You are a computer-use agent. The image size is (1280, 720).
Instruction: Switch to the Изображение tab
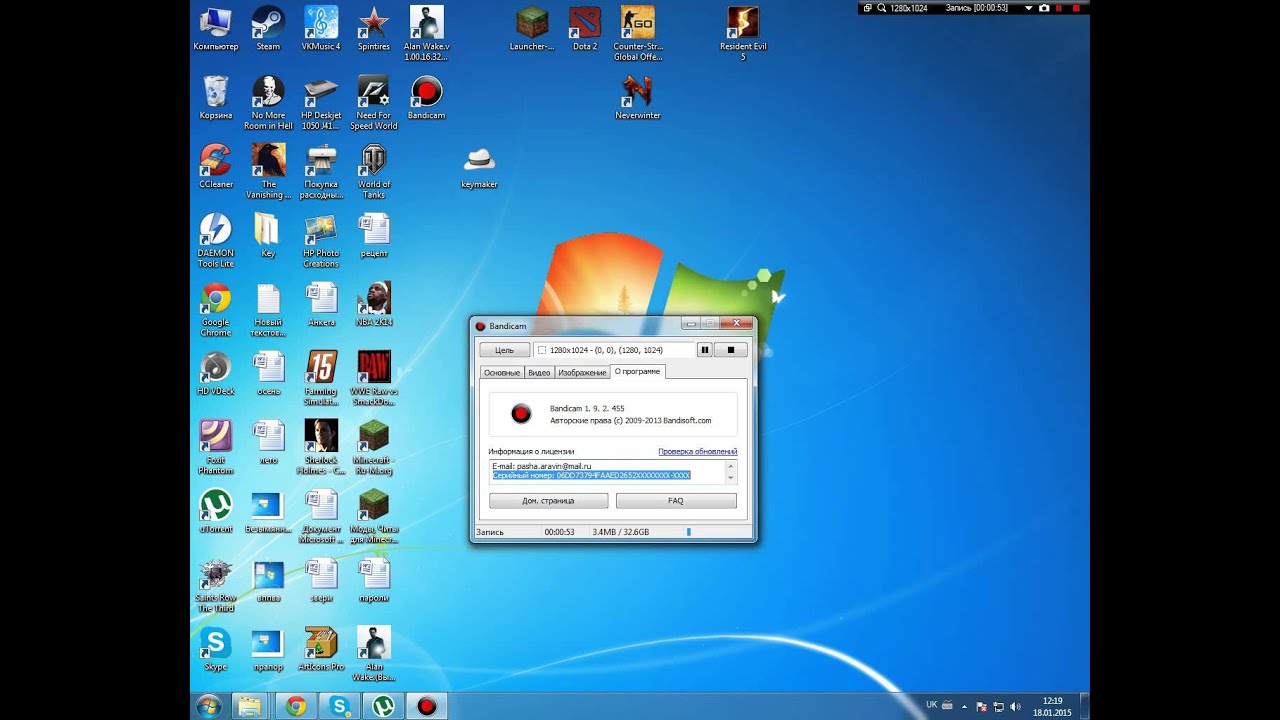click(x=582, y=372)
